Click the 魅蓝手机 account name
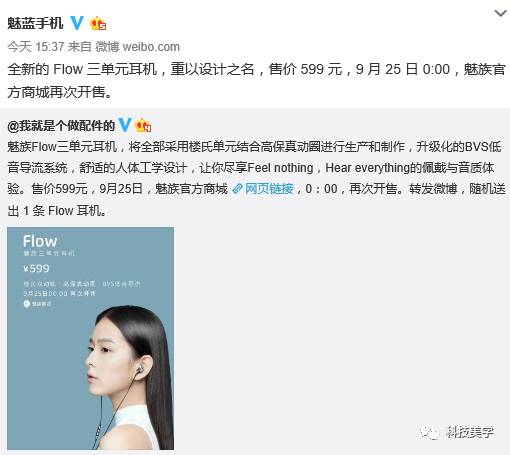This screenshot has width=510, height=455. point(35,24)
